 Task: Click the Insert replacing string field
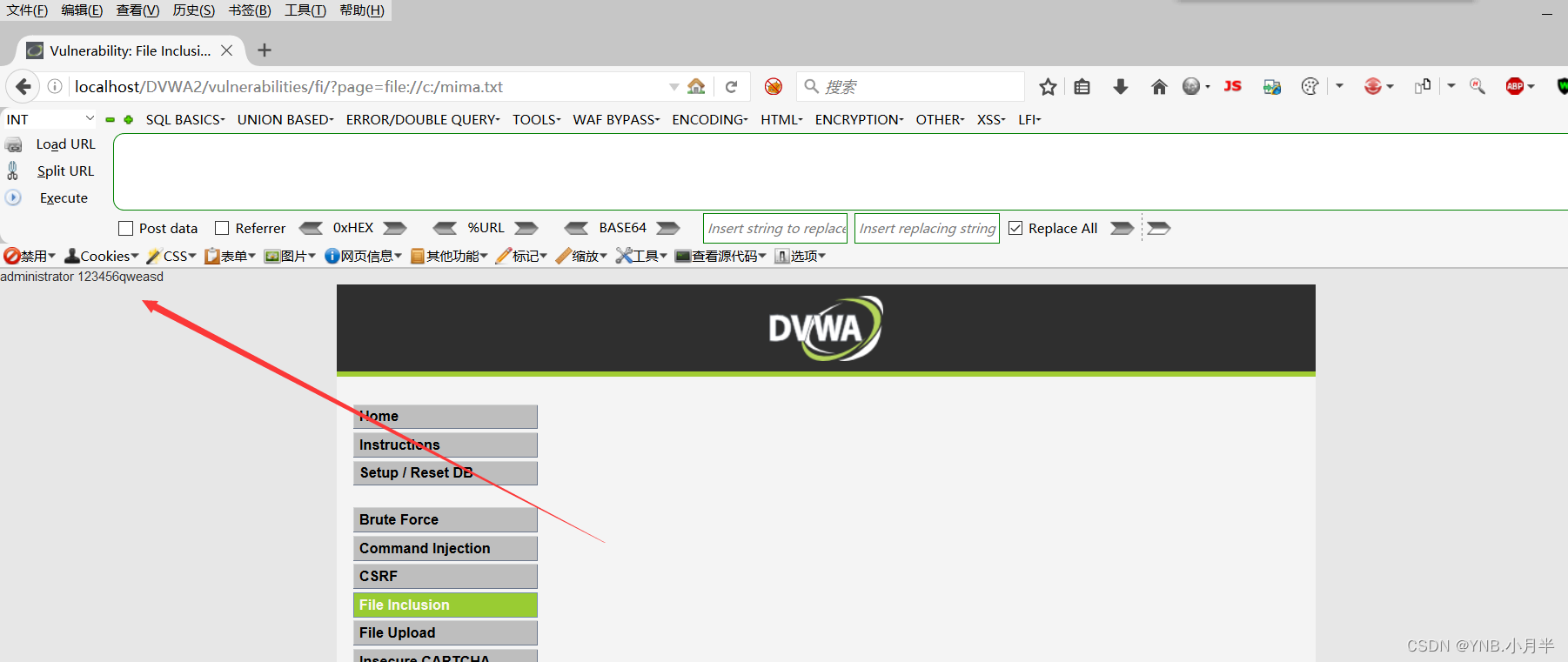[x=927, y=228]
